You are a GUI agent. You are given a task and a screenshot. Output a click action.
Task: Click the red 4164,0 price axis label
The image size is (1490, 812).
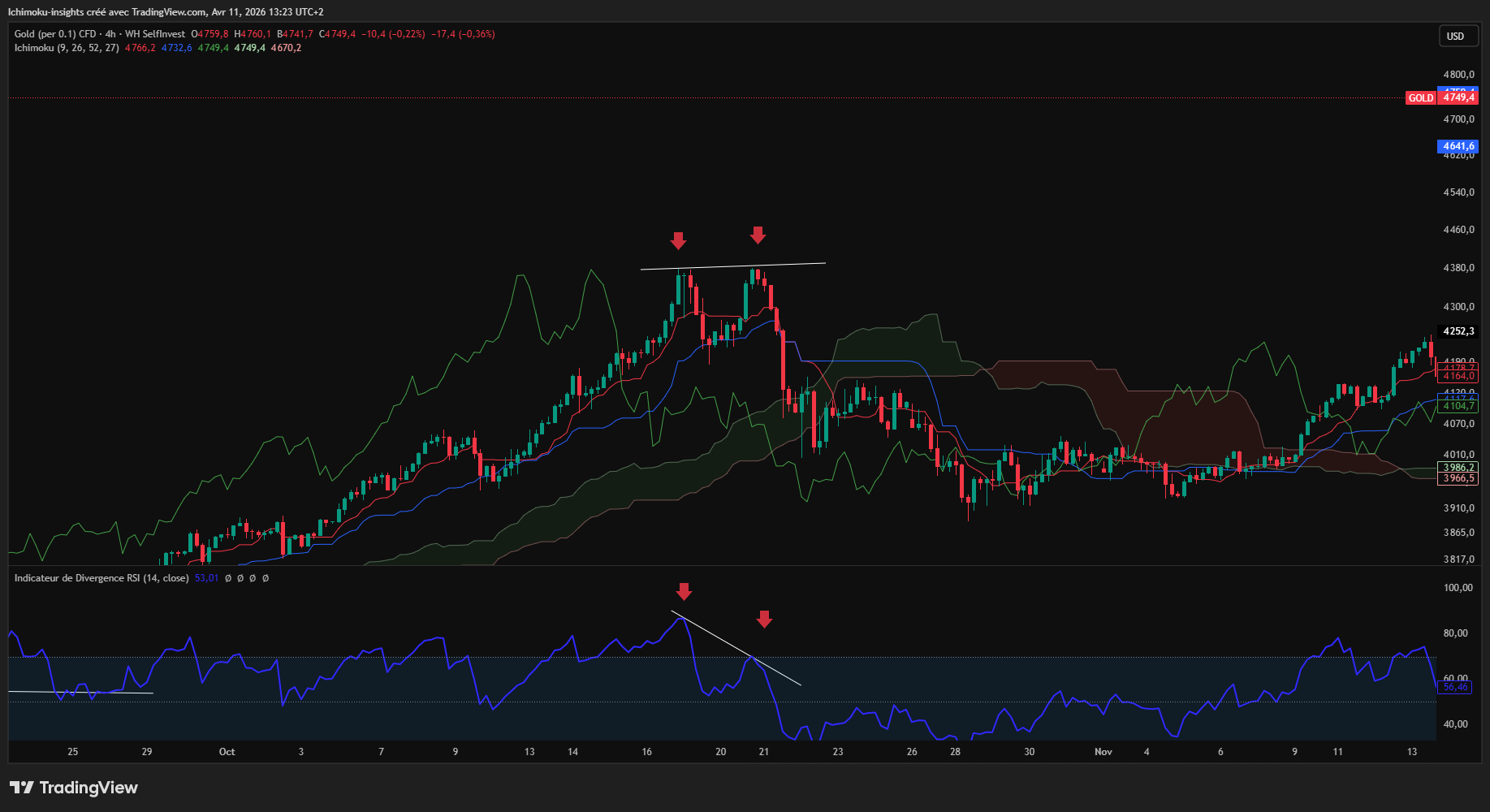click(1458, 377)
